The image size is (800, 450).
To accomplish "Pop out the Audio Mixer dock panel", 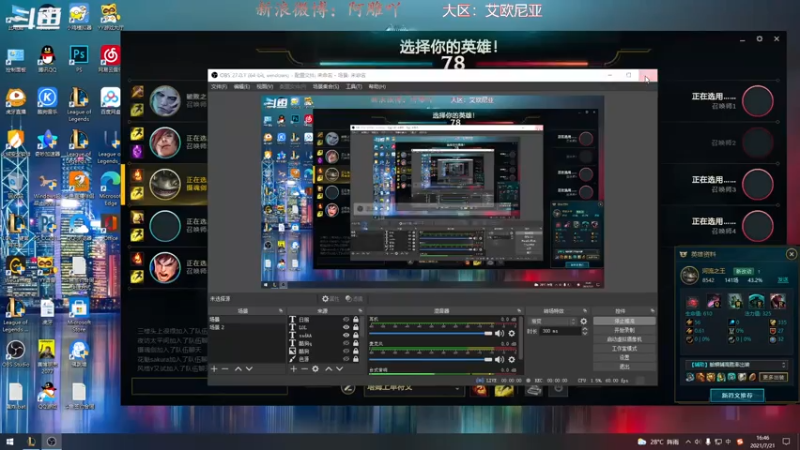I will [x=519, y=311].
